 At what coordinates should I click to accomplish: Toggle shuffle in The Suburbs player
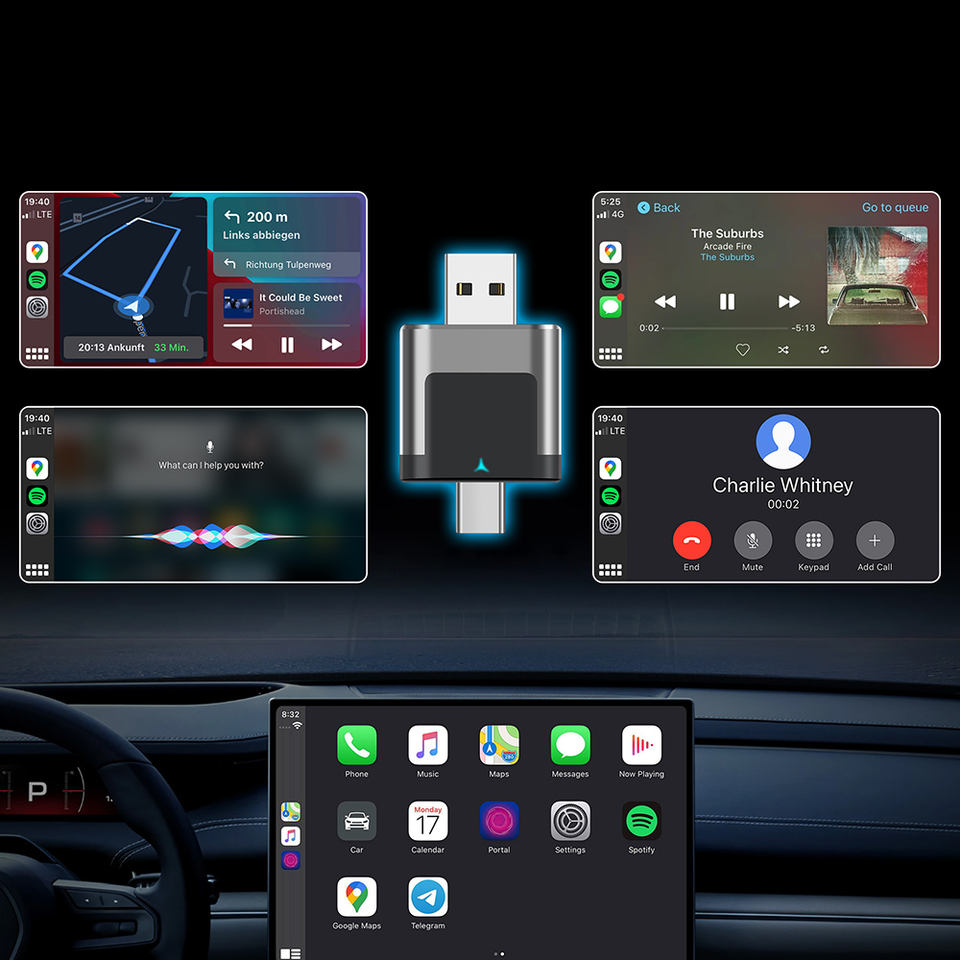[x=783, y=350]
